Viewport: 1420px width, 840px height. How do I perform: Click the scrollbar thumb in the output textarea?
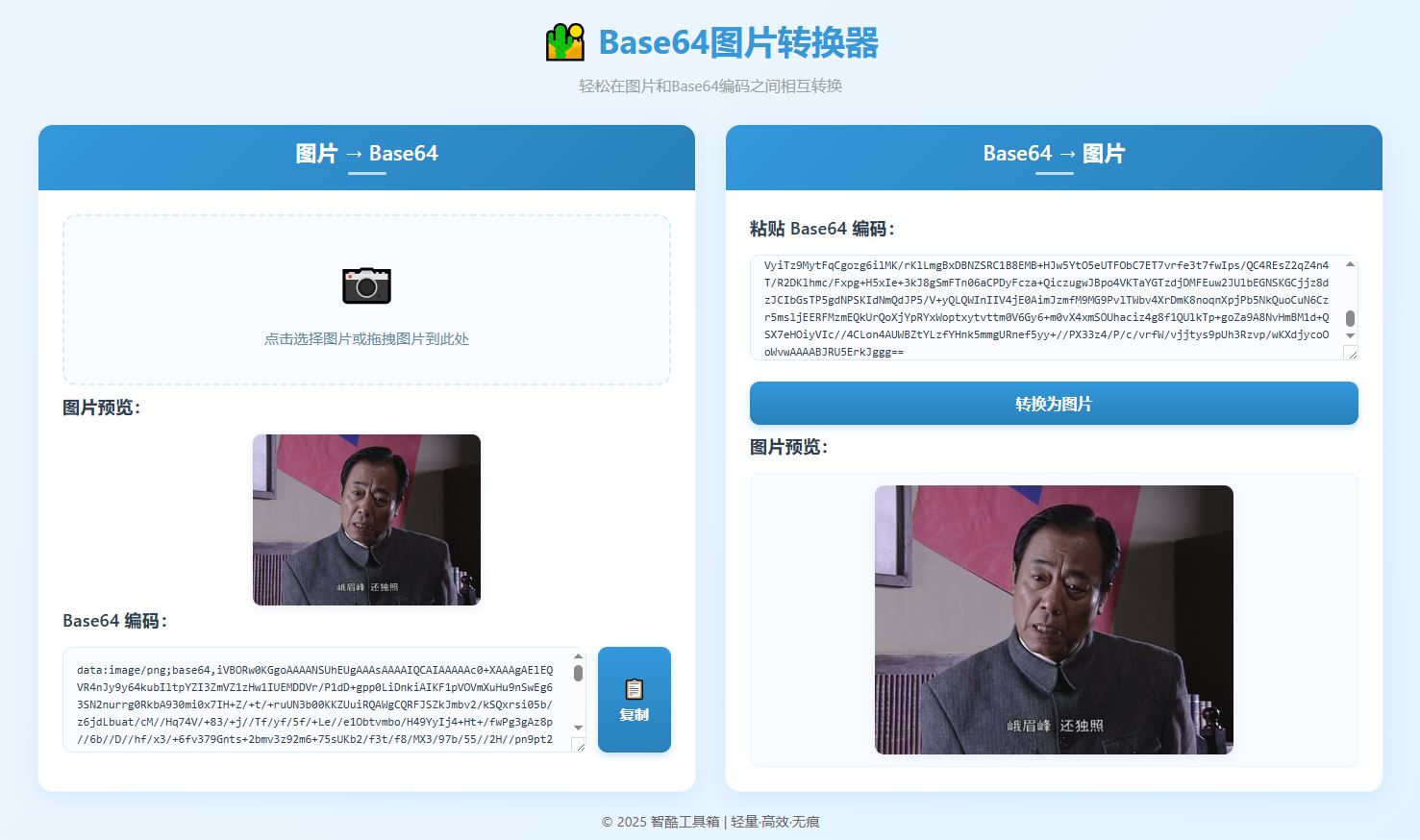(x=578, y=673)
